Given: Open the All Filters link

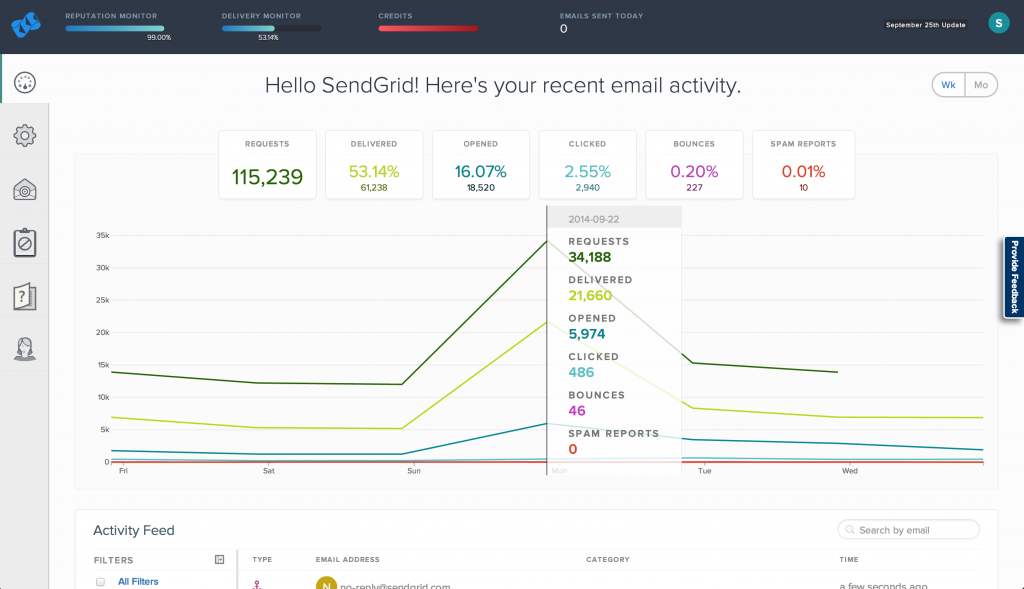Looking at the screenshot, I should coord(137,581).
